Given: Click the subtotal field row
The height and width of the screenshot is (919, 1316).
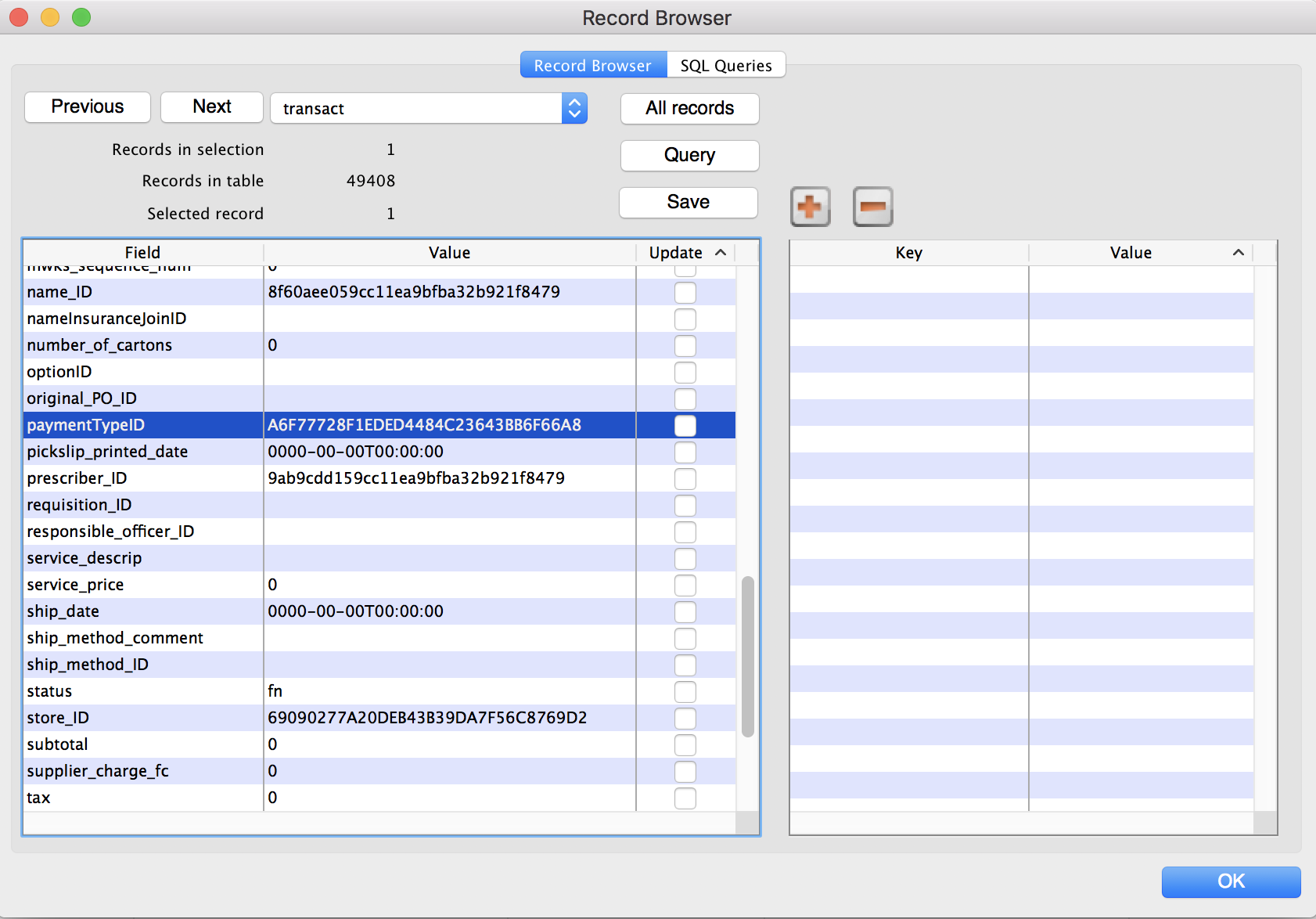Looking at the screenshot, I should [x=379, y=744].
